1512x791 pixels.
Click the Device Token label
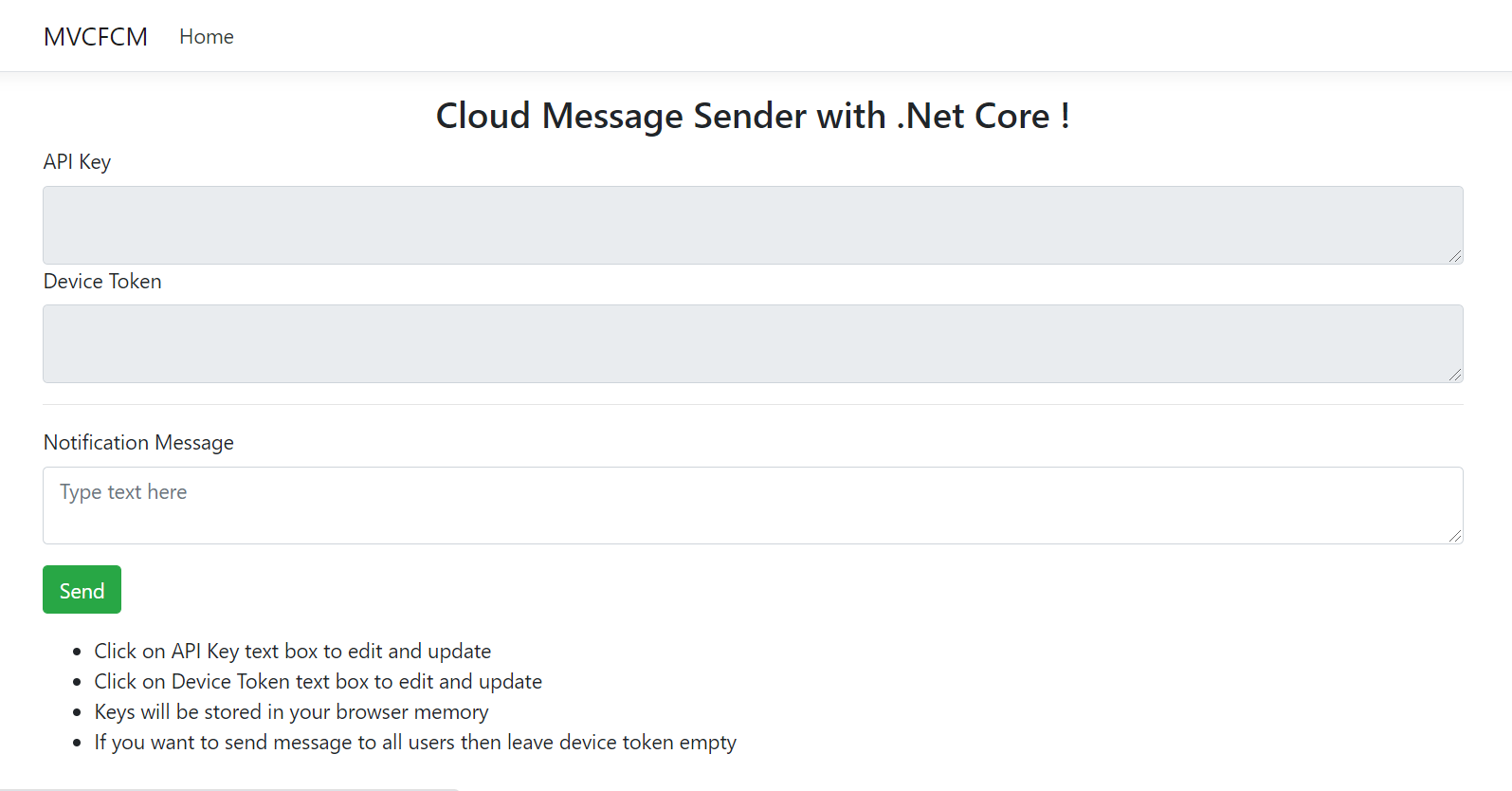(x=102, y=281)
